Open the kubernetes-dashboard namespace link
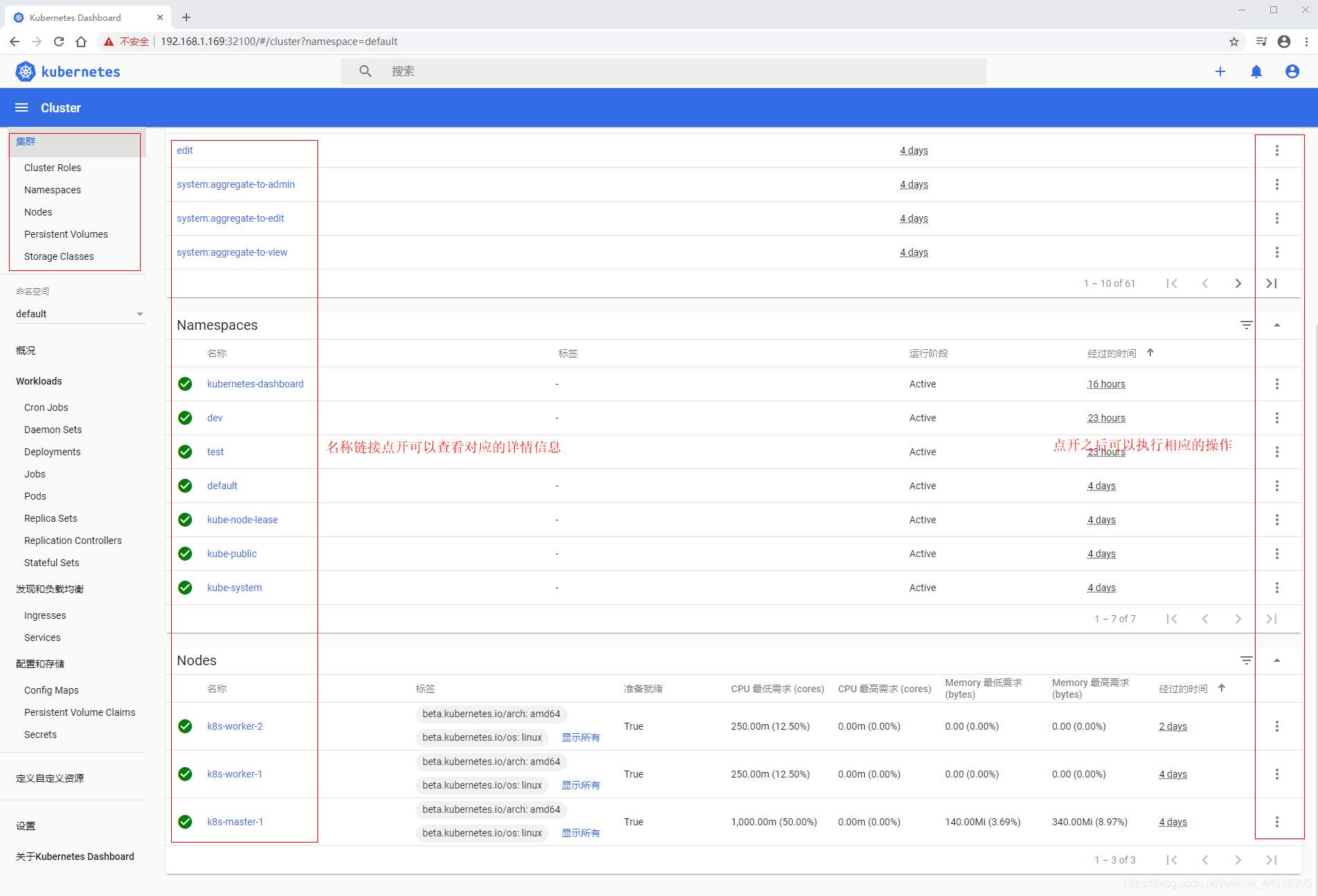 [255, 384]
